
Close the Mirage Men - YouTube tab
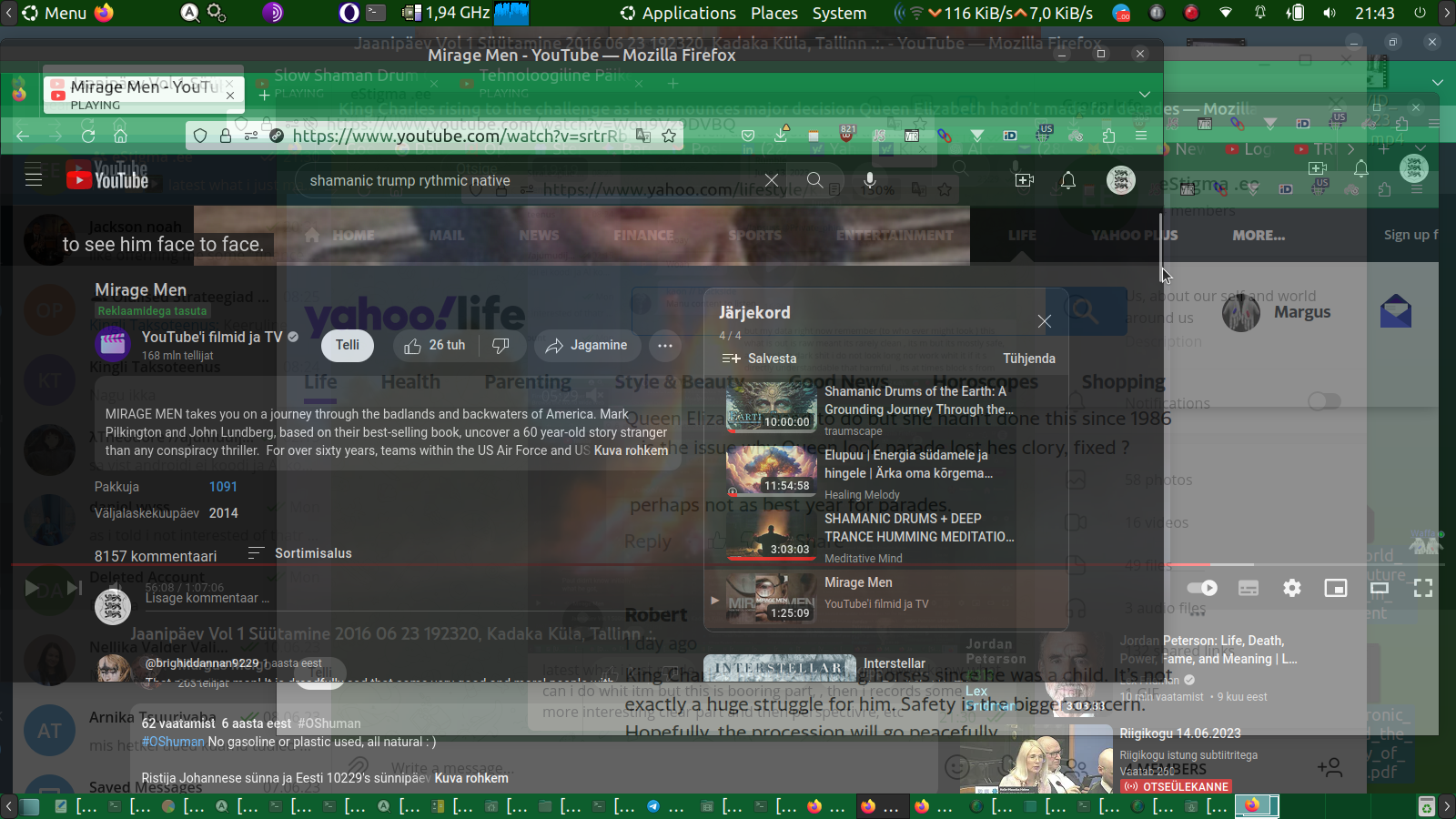click(230, 95)
